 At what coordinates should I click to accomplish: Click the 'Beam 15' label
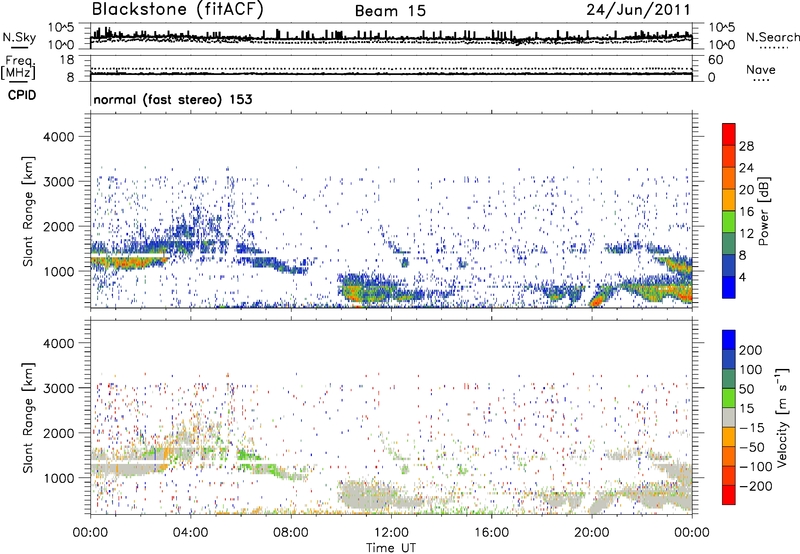click(390, 11)
